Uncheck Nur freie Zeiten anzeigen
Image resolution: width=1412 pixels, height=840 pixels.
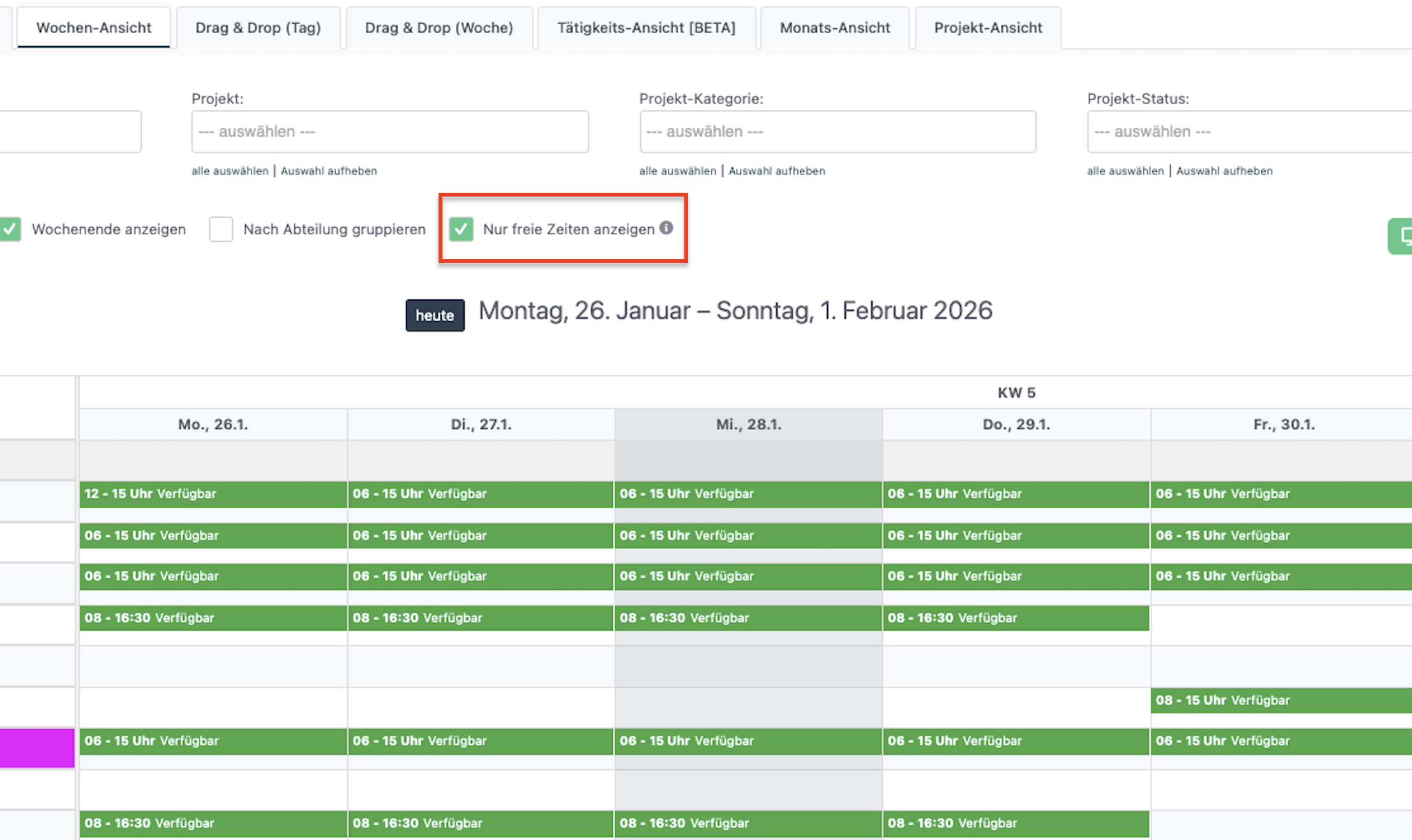click(x=461, y=229)
